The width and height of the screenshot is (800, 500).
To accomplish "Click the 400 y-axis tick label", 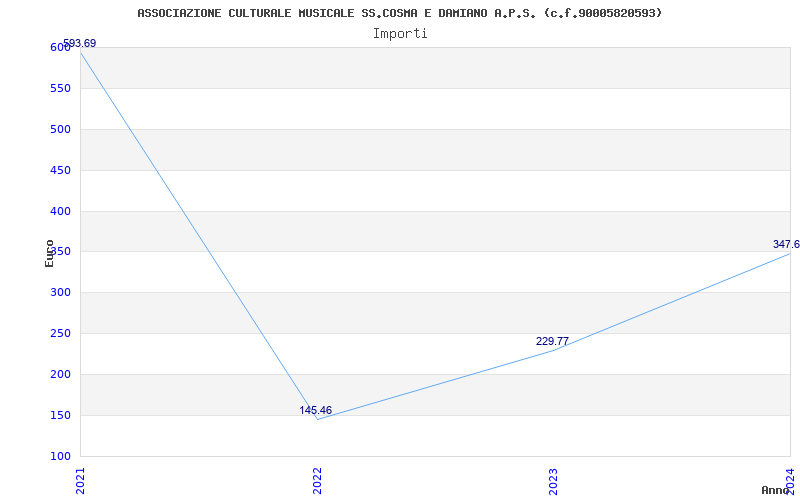I will (x=60, y=211).
